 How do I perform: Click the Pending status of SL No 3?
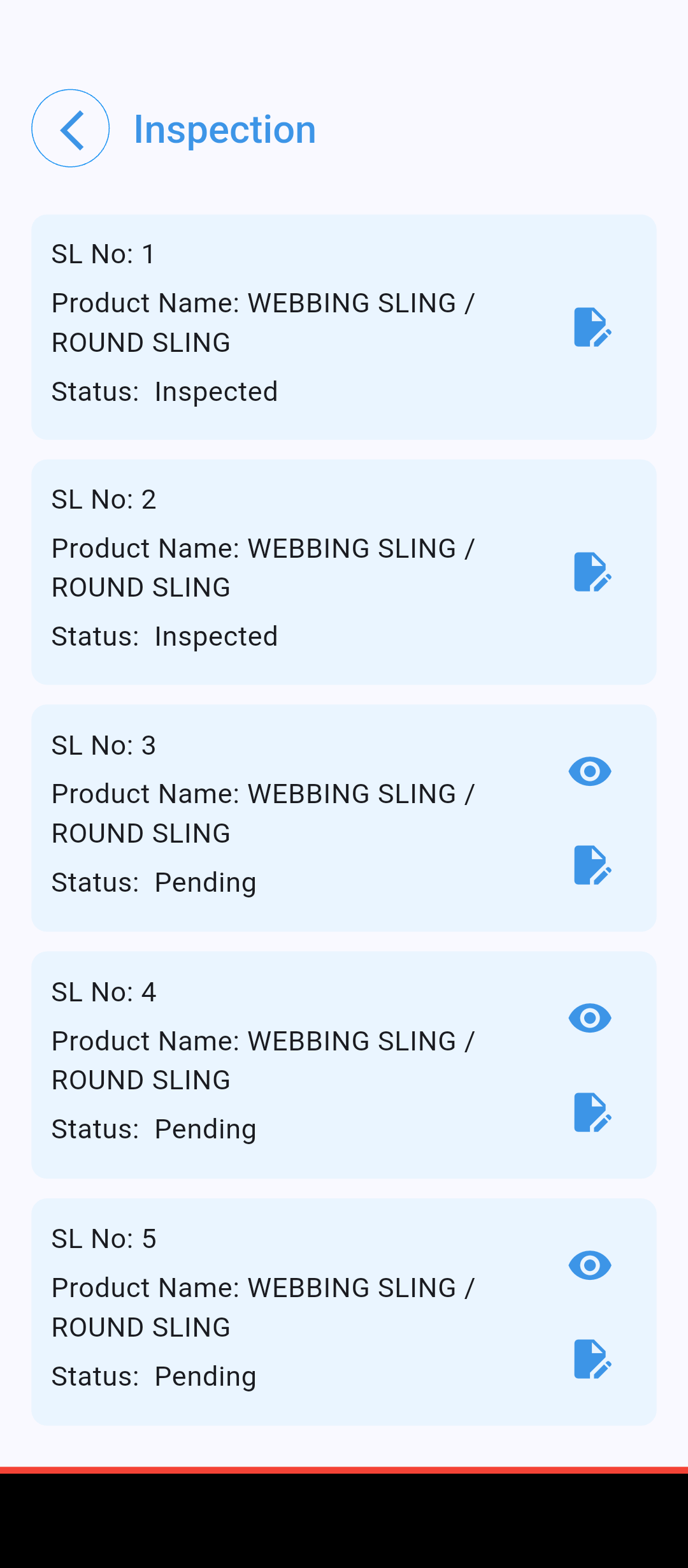205,883
